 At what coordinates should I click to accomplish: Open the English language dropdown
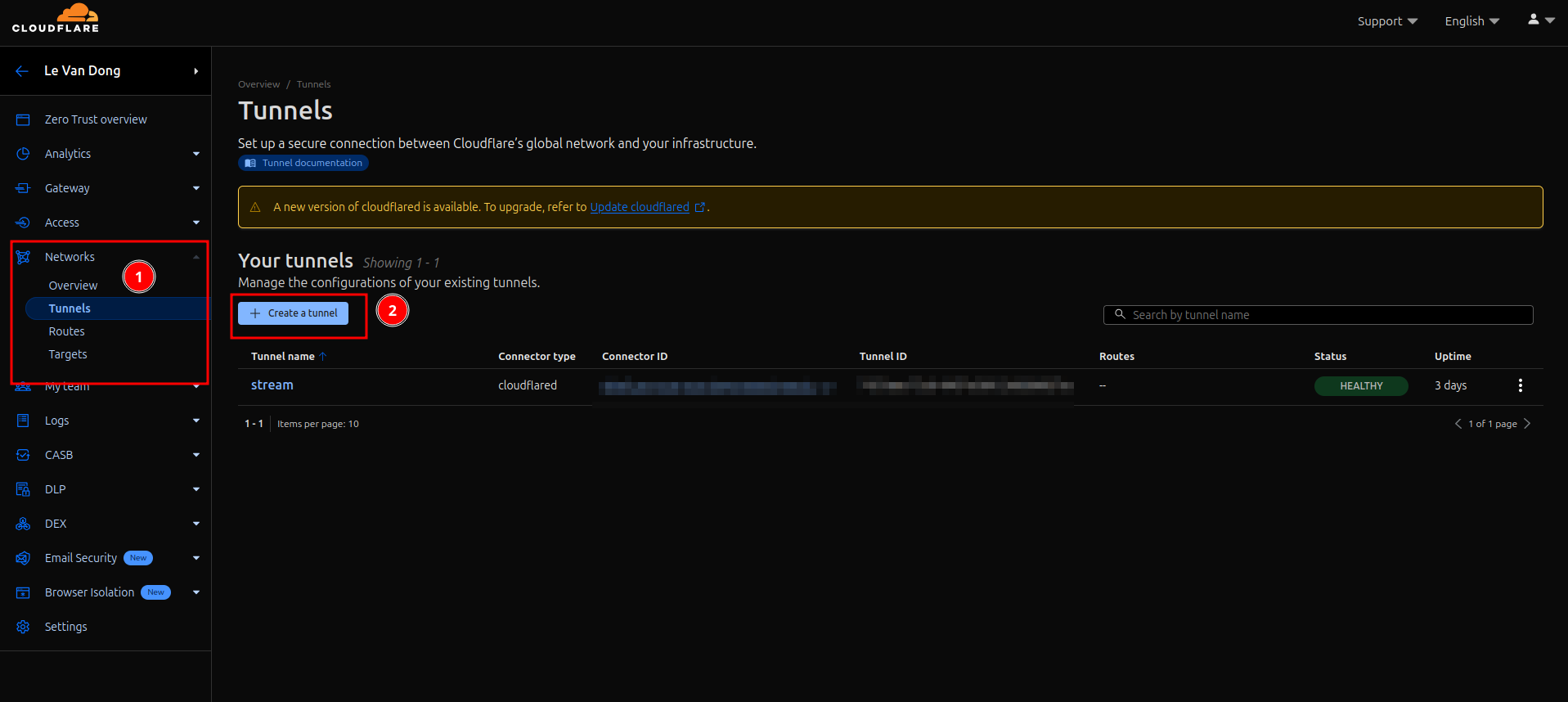coord(1471,21)
